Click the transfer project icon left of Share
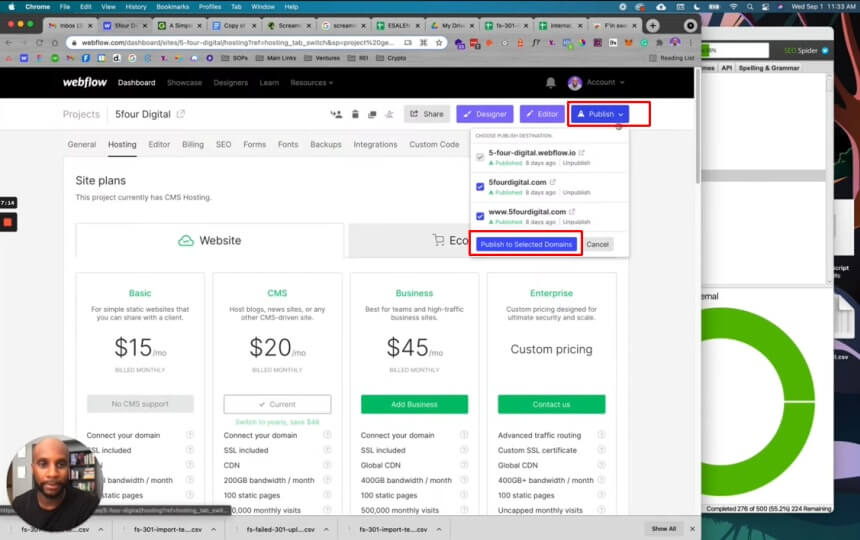 coord(389,114)
